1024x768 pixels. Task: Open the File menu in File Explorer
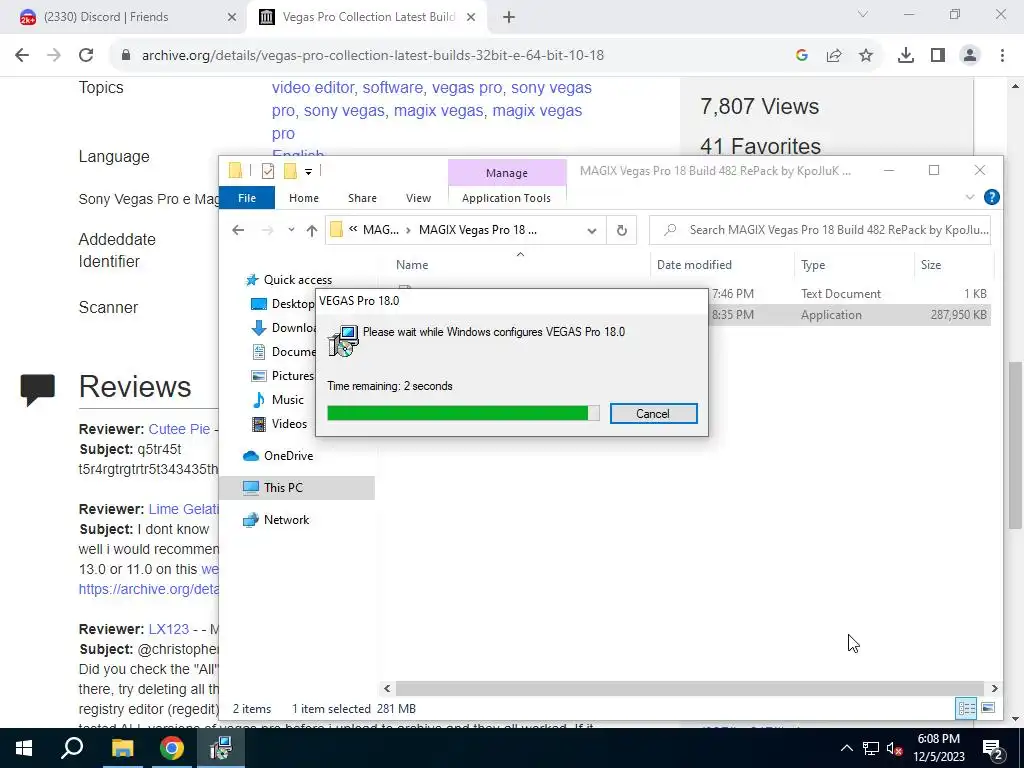click(x=247, y=198)
